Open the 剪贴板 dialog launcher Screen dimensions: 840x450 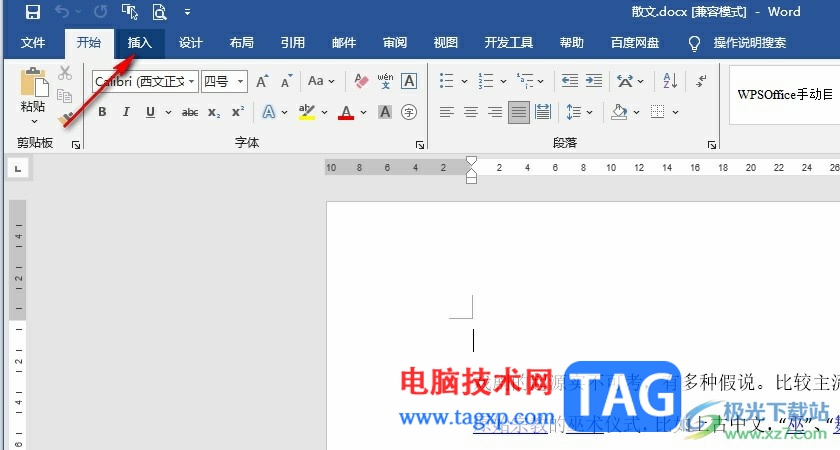(76, 145)
